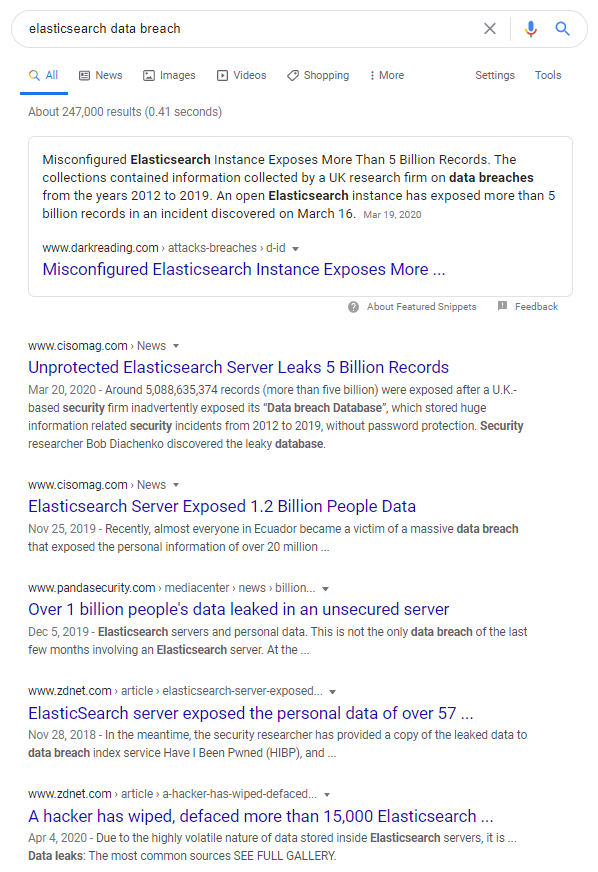Click inside the elasticsearch data breach search field
The width and height of the screenshot is (598, 872).
[x=250, y=28]
